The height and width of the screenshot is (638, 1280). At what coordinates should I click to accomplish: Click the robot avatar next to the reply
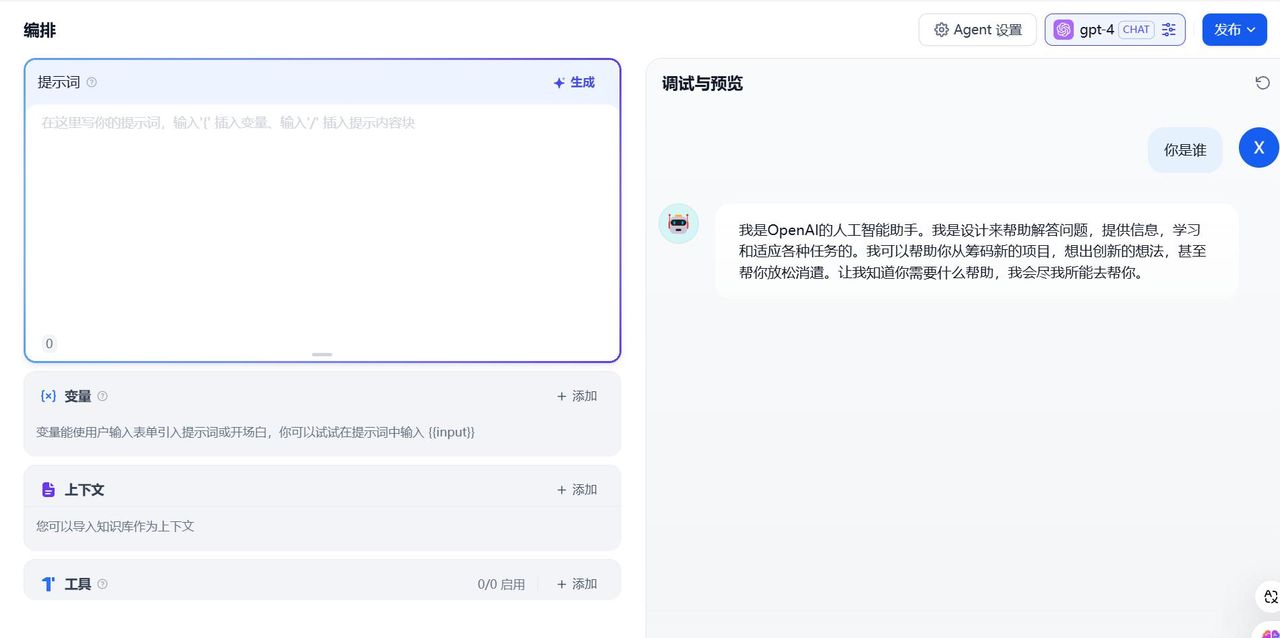(x=679, y=223)
